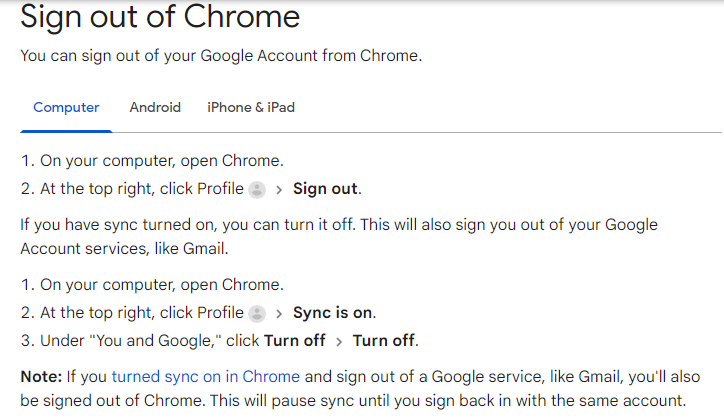This screenshot has width=724, height=418.
Task: Click the bold 'Sign out.' text
Action: tap(327, 189)
